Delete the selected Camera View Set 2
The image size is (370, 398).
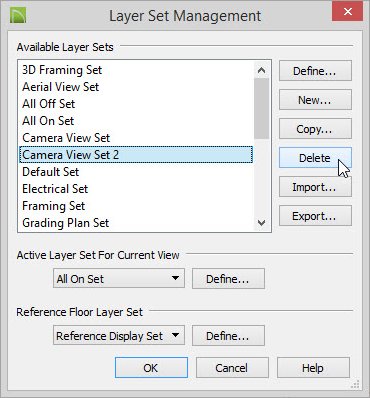click(315, 158)
